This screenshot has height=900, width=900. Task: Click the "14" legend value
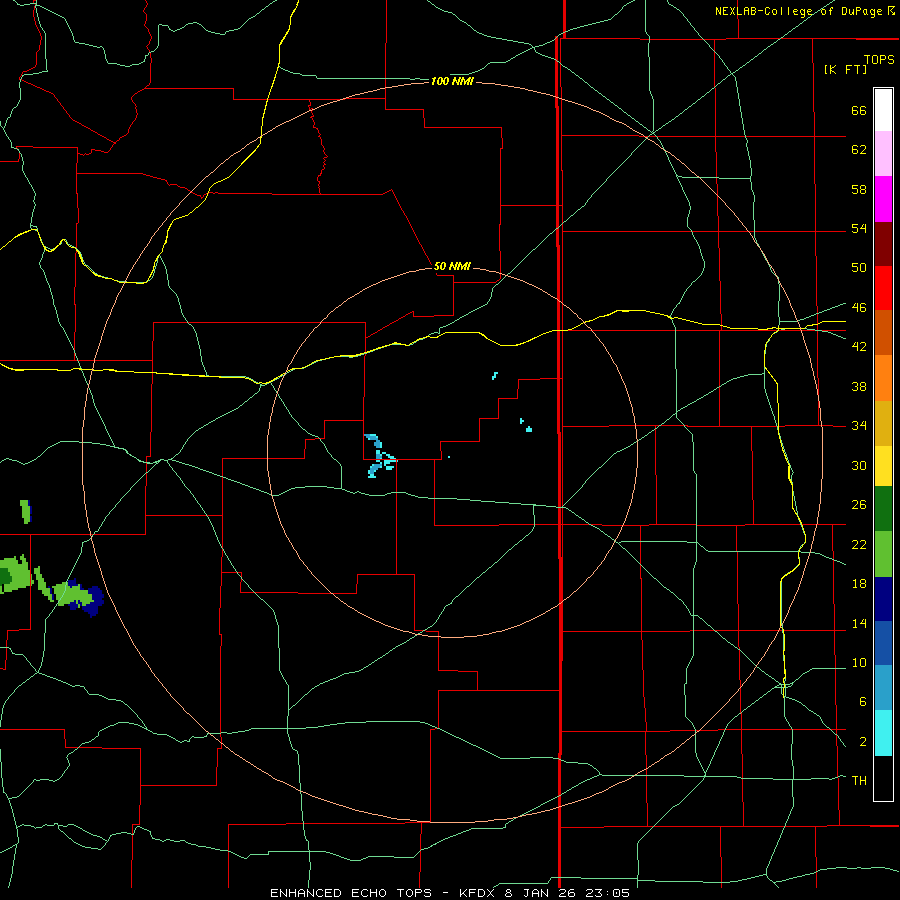859,623
